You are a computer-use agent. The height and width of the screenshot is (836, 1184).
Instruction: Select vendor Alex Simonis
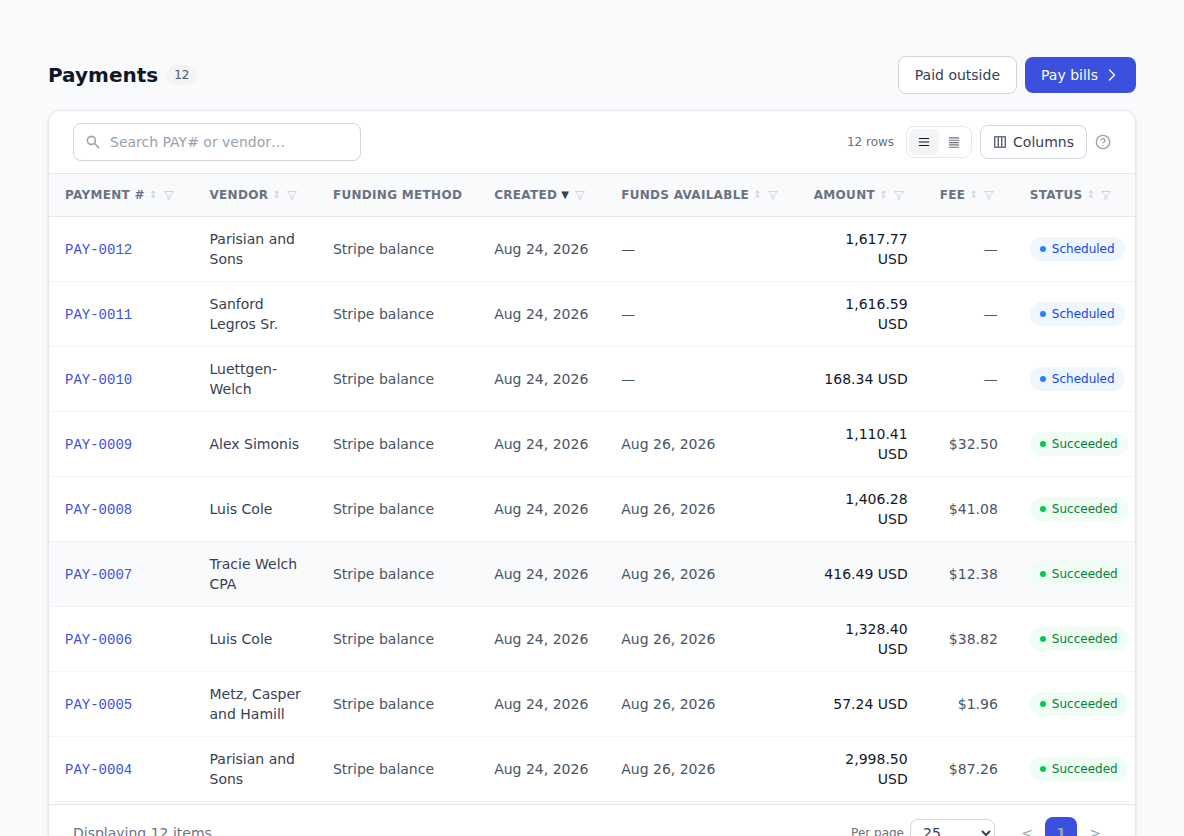[x=254, y=444]
